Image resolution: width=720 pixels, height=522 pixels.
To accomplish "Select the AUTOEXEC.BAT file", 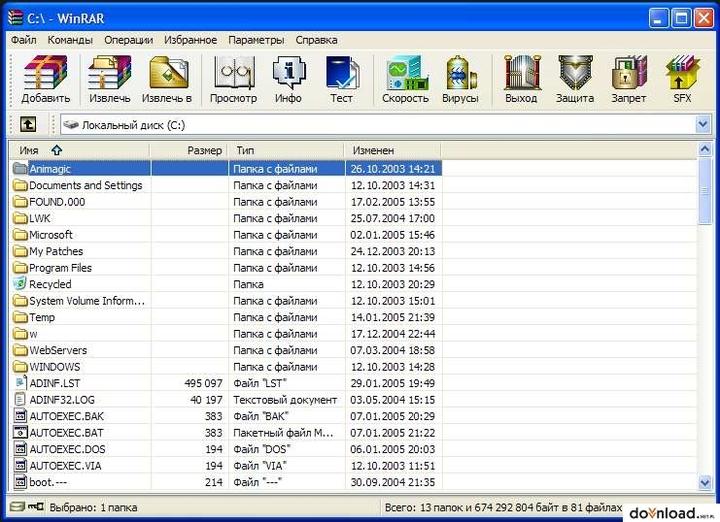I will (66, 433).
